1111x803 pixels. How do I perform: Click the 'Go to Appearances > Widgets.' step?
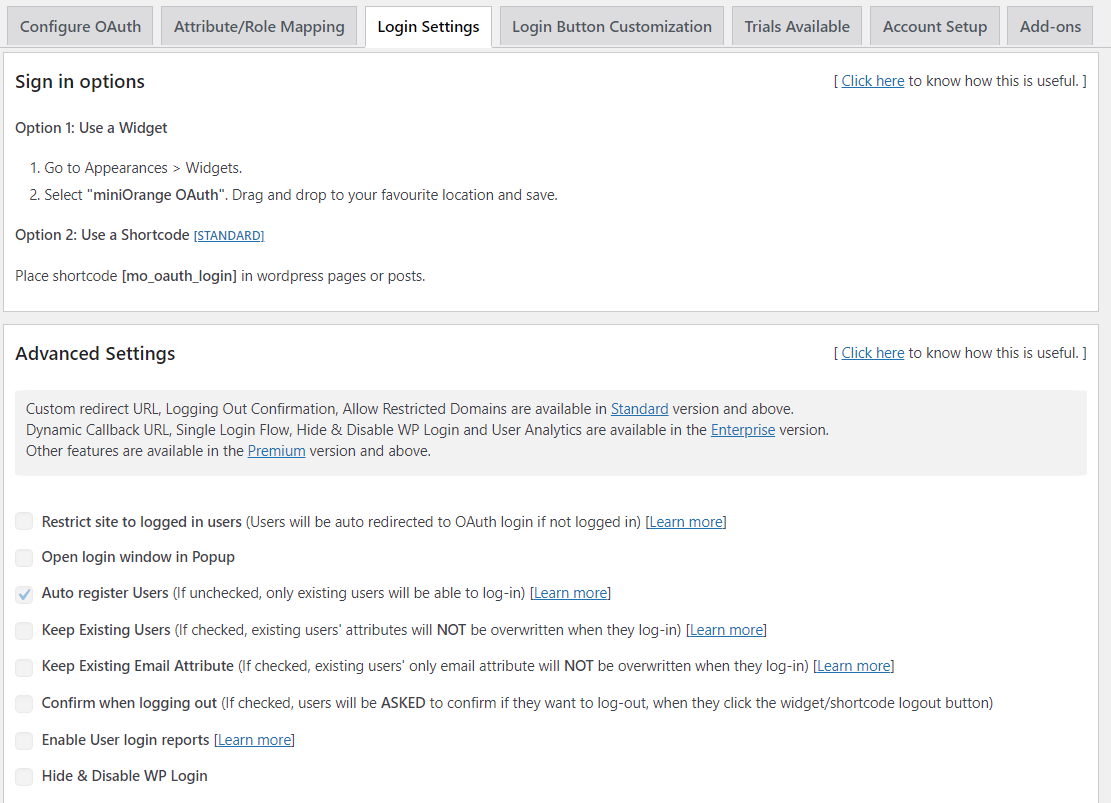pyautogui.click(x=143, y=168)
